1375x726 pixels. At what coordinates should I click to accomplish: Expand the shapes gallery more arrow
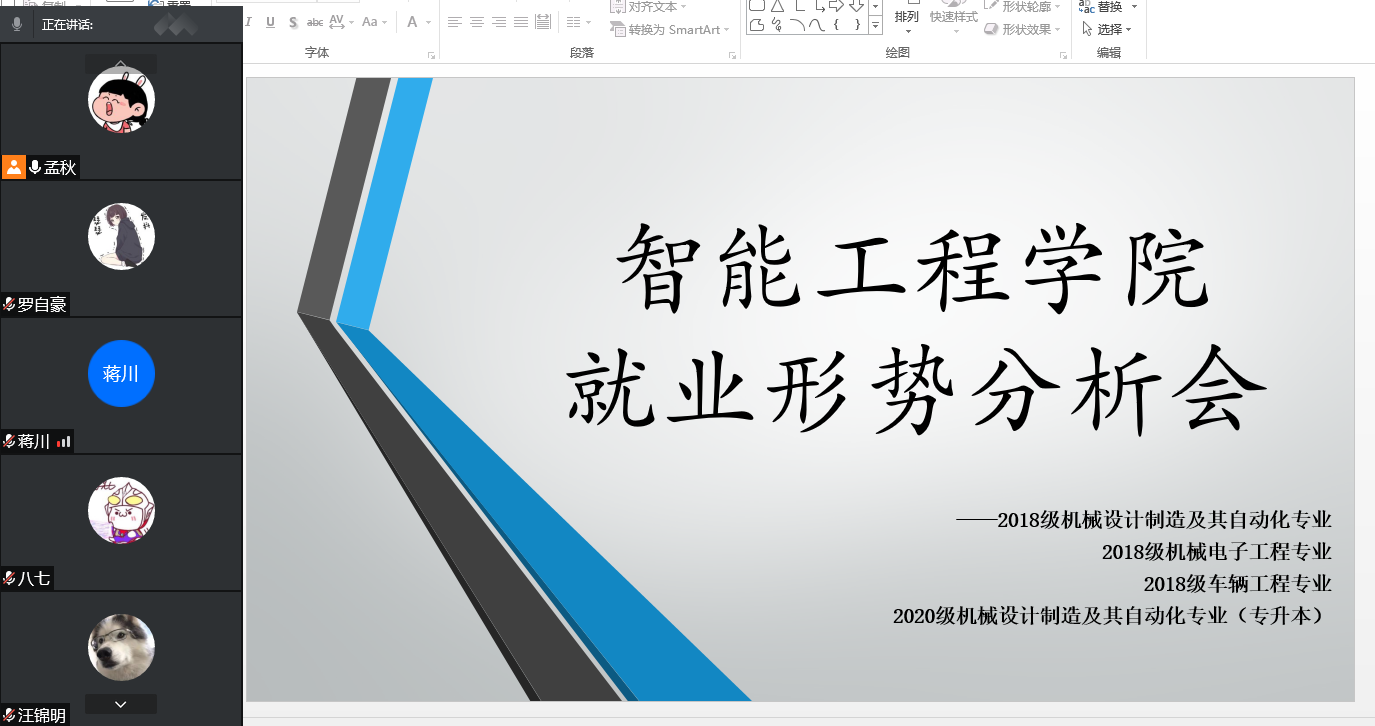[875, 26]
